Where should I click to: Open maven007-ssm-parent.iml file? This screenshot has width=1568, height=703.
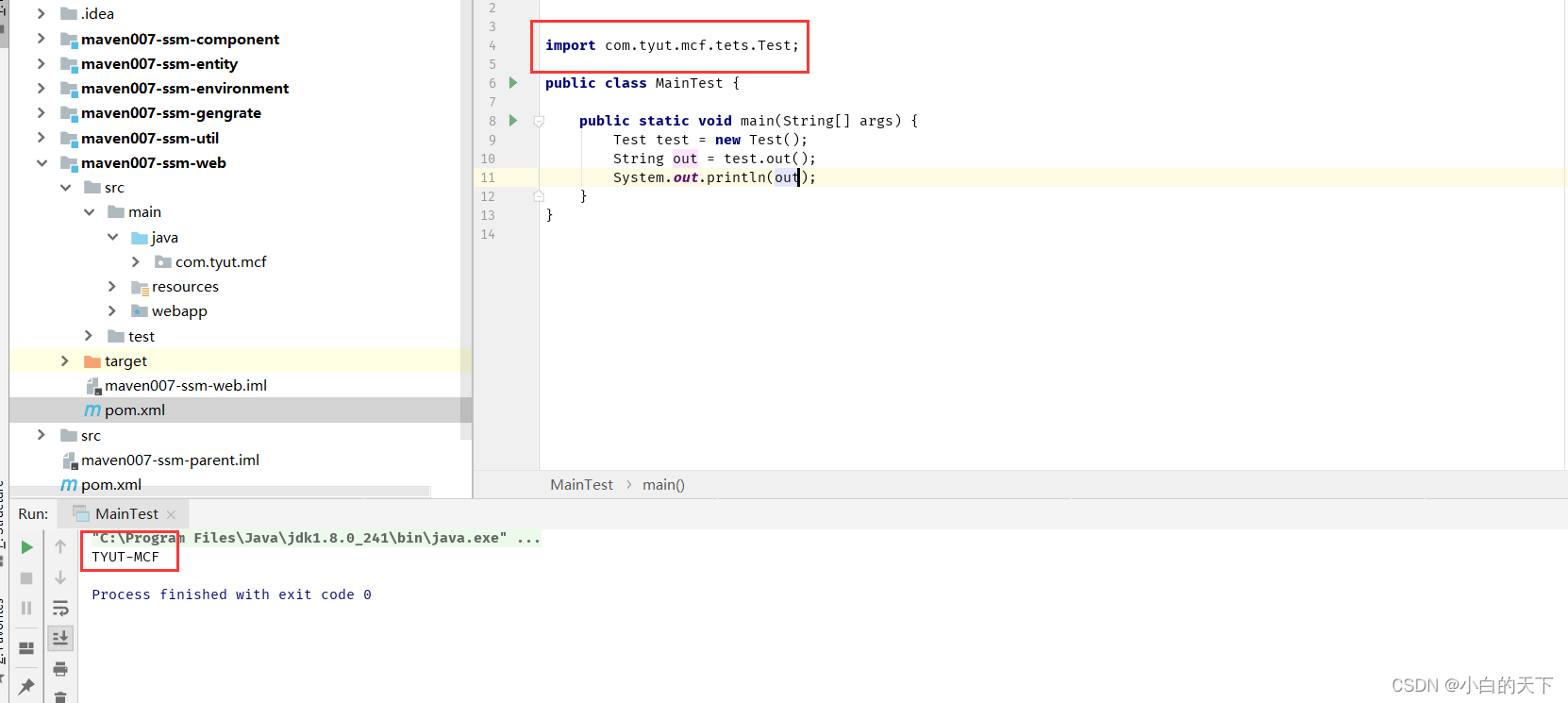point(170,460)
